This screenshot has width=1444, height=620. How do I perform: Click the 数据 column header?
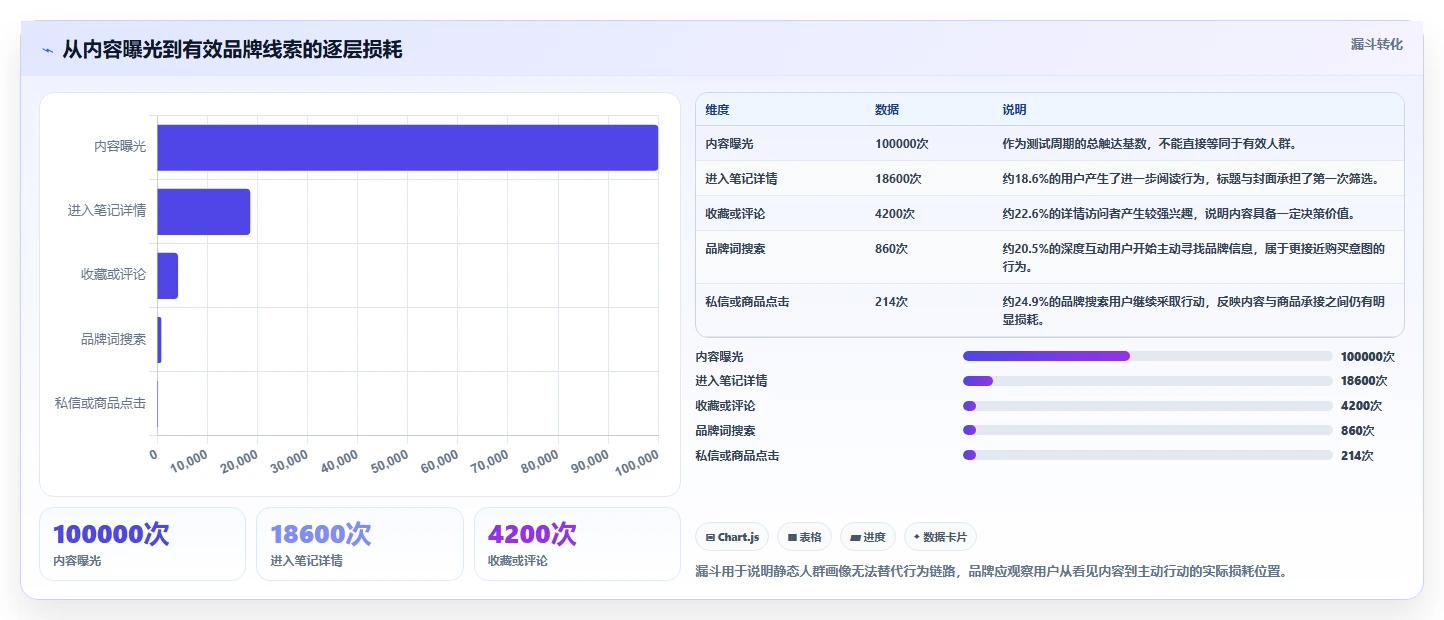[887, 110]
